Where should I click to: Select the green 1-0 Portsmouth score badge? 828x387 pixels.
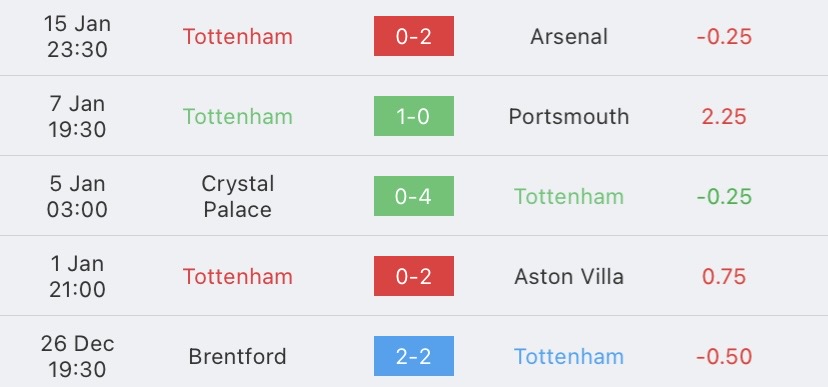(x=413, y=116)
